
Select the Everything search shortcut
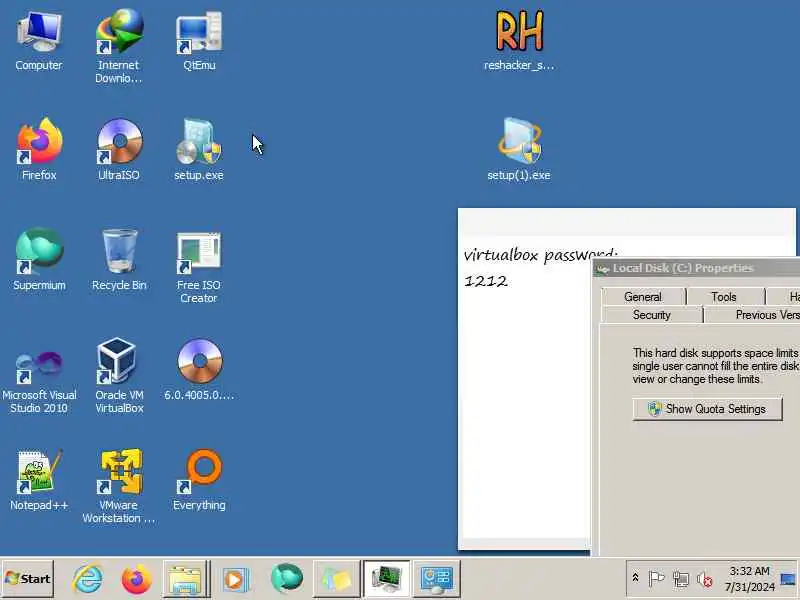199,480
